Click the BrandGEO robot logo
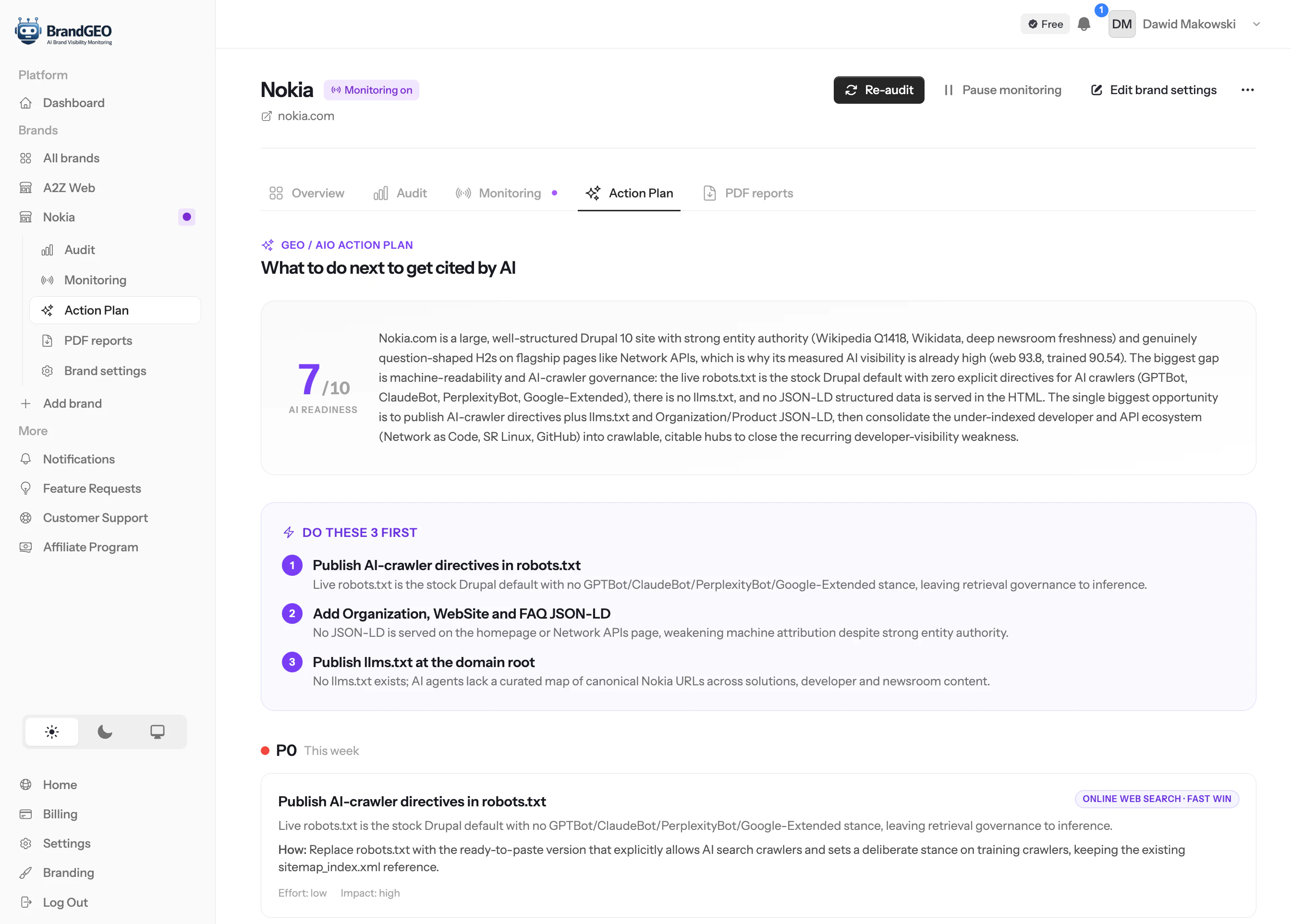 pos(64,31)
